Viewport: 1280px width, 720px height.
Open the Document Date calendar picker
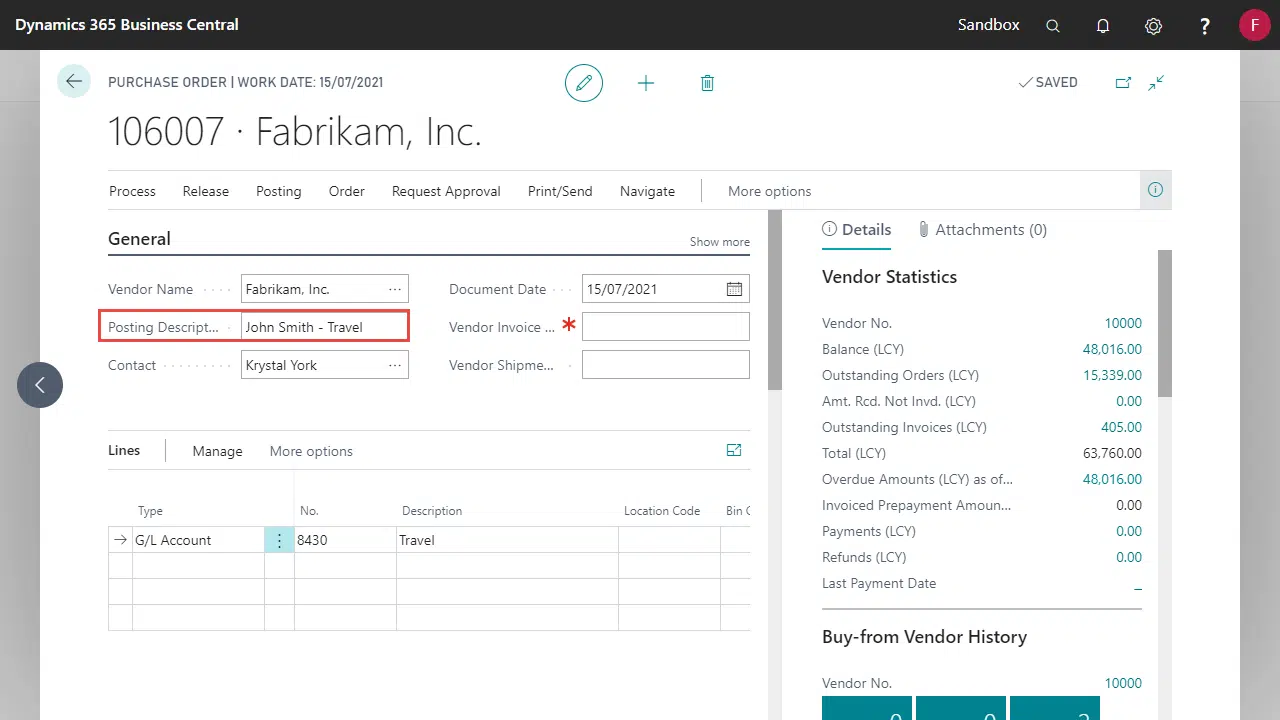[734, 289]
